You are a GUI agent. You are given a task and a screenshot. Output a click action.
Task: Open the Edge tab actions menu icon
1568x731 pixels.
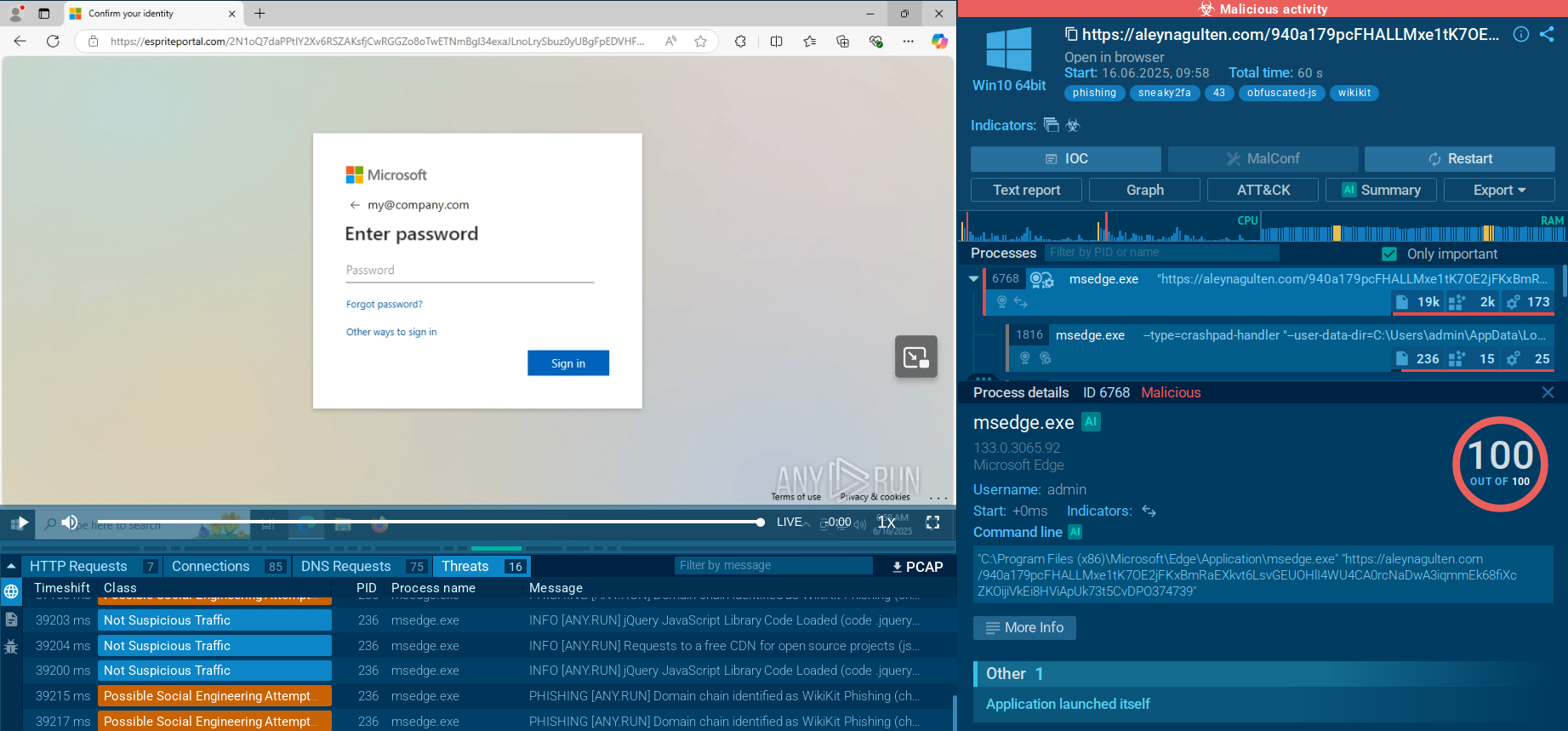coord(44,14)
